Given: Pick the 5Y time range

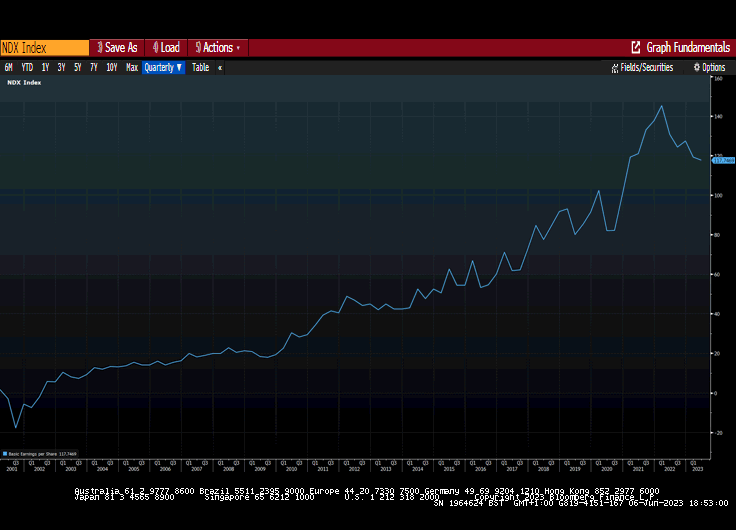Looking at the screenshot, I should pos(77,68).
